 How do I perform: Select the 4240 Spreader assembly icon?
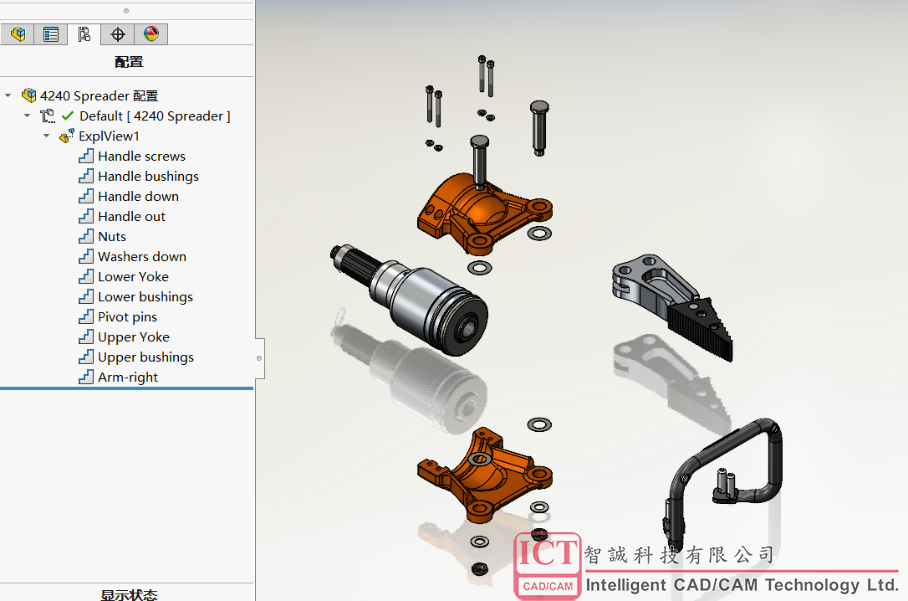[x=29, y=95]
